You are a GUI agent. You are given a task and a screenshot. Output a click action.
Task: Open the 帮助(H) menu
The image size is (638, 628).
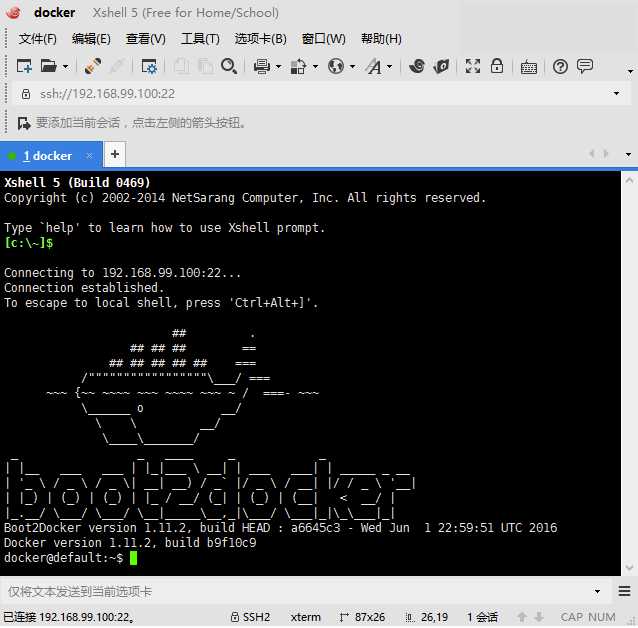tap(381, 39)
